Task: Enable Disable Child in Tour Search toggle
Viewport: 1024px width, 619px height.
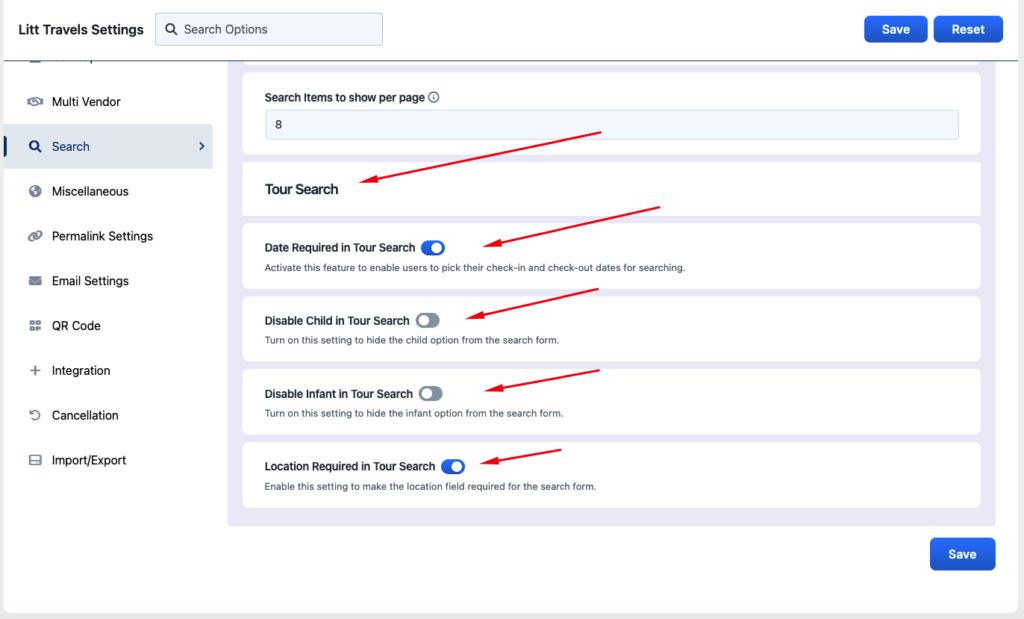Action: pos(427,321)
